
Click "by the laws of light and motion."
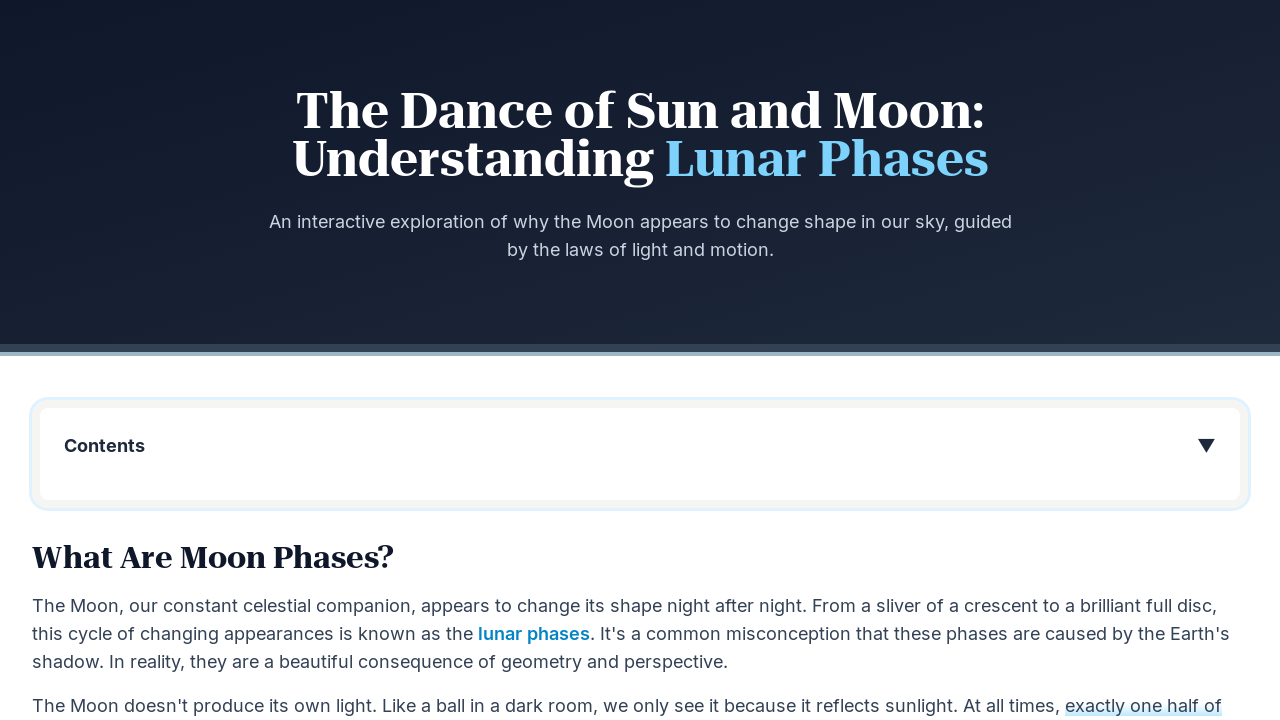click(x=640, y=250)
